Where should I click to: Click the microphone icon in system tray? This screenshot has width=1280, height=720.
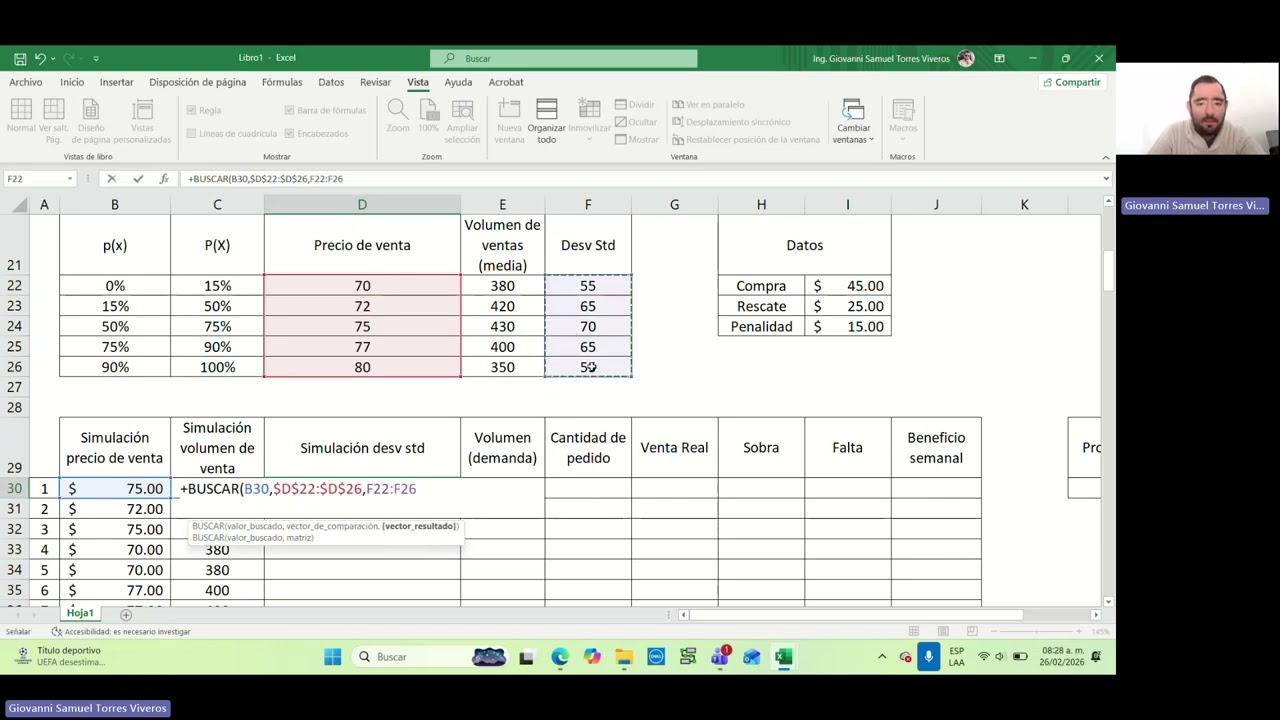tap(929, 657)
